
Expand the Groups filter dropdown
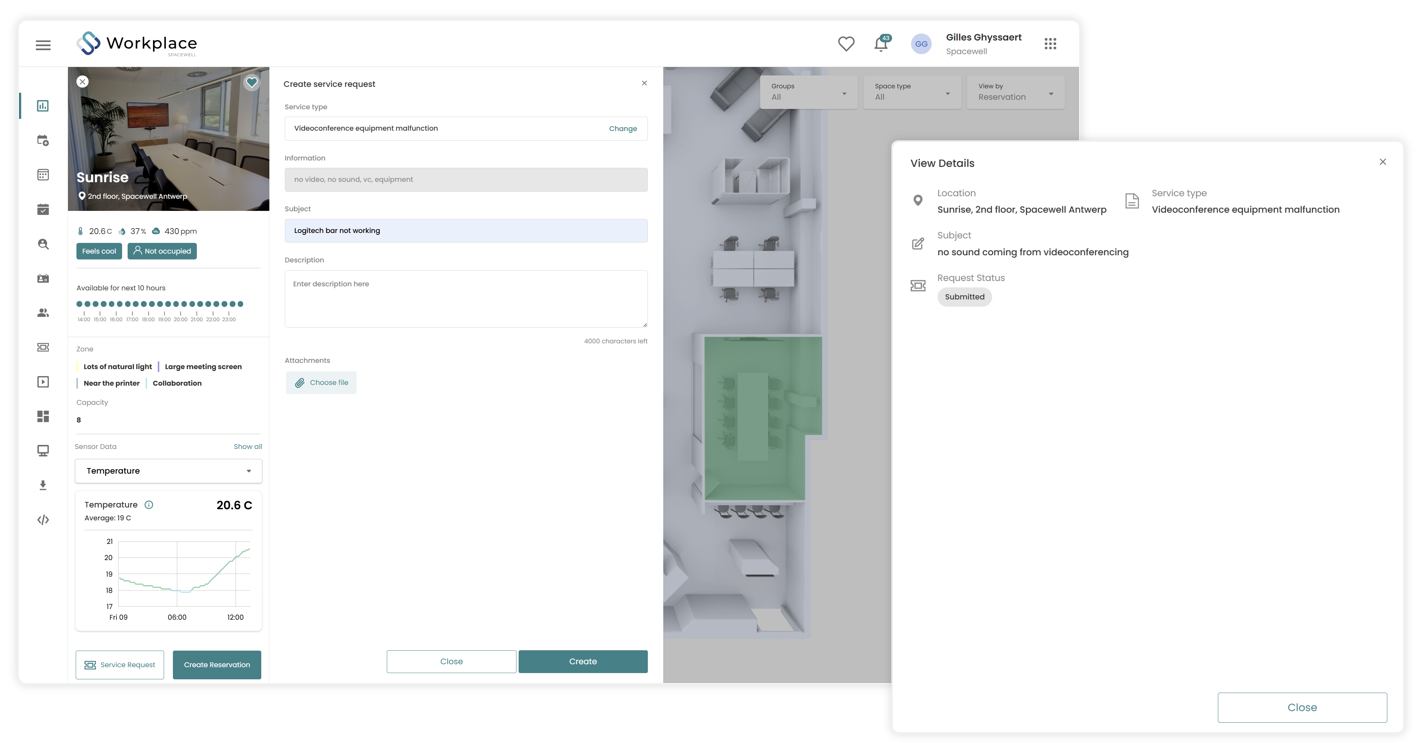(x=808, y=92)
